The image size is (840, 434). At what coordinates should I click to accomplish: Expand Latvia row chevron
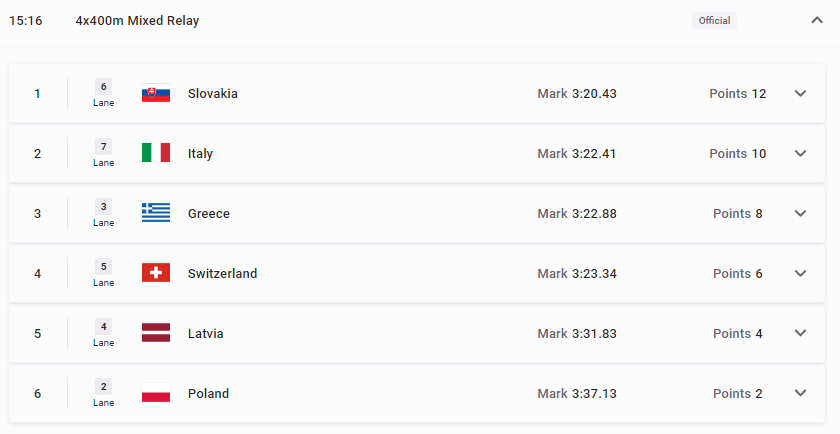(x=800, y=333)
